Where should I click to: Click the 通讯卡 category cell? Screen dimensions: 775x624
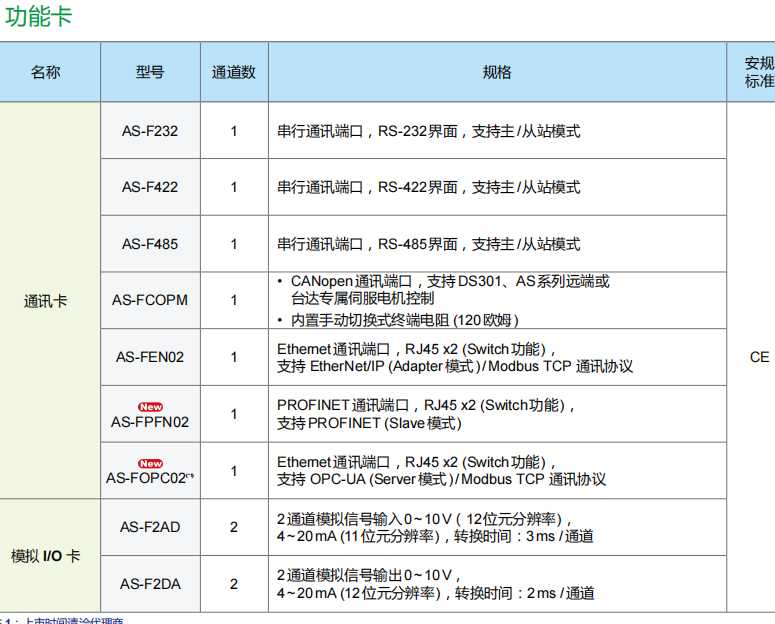[x=45, y=300]
